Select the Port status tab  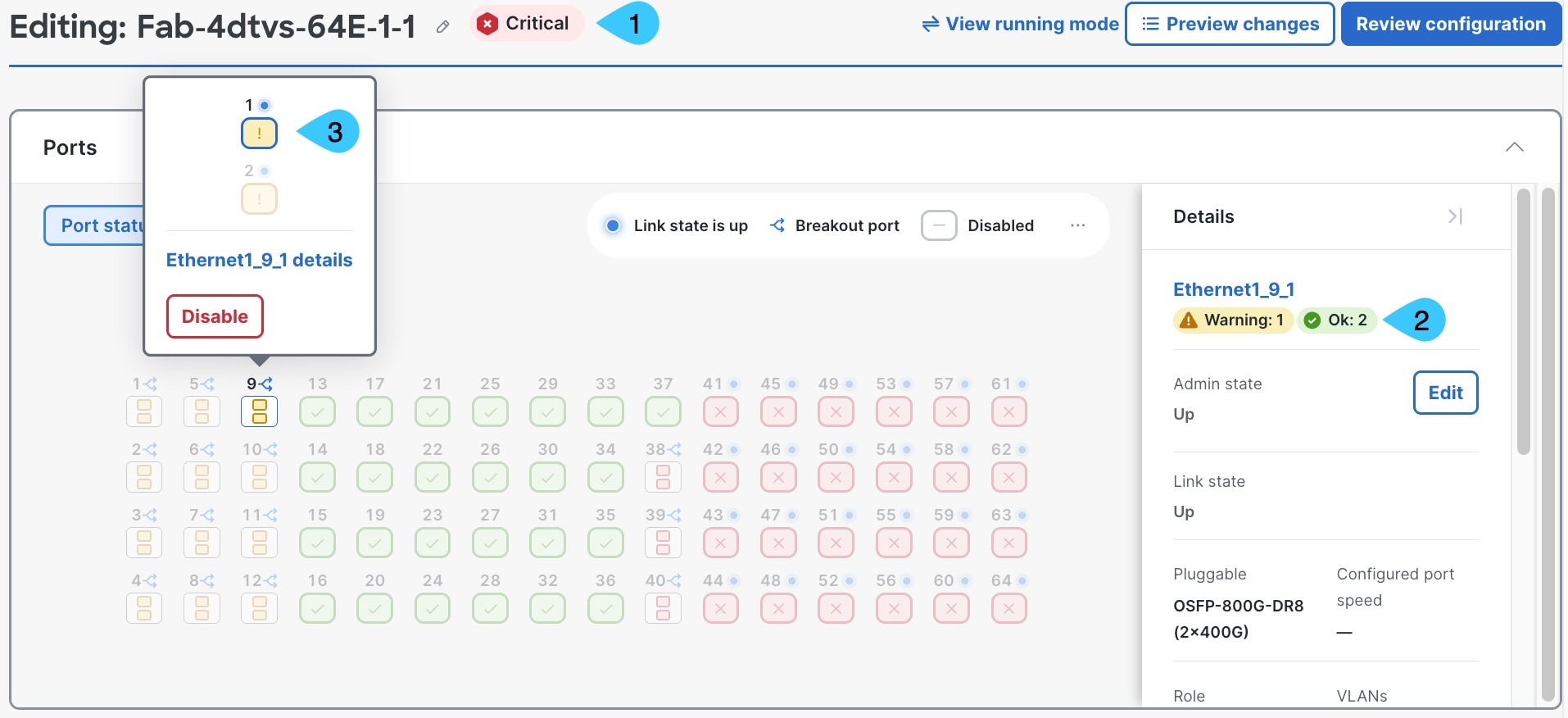[x=94, y=225]
